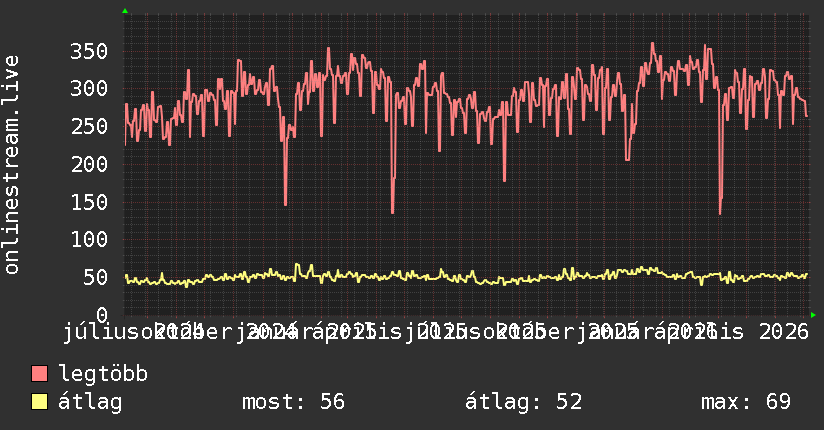Click the most: 56 statistic
Viewport: 824px width, 430px height.
(293, 402)
